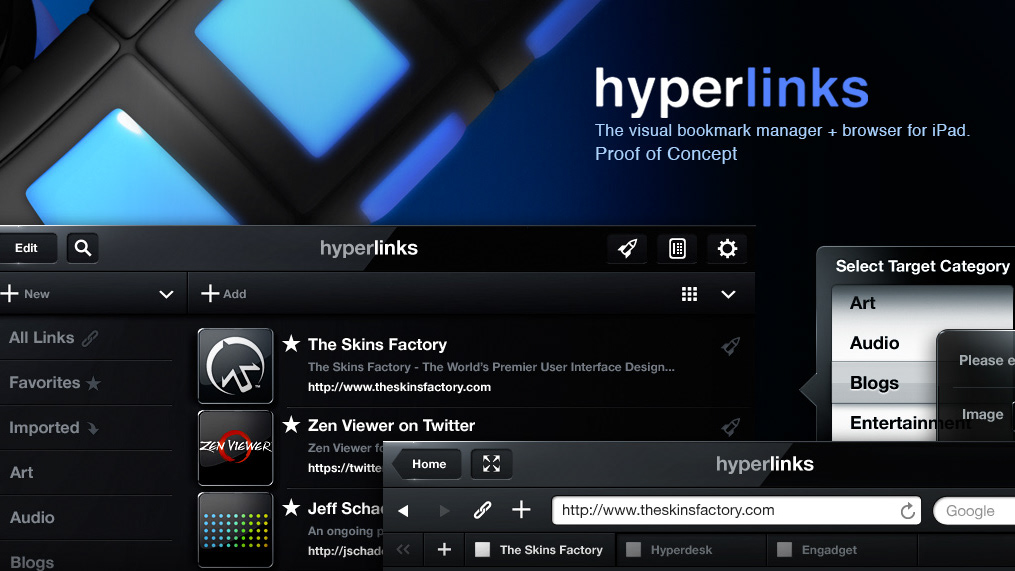1015x571 pixels.
Task: Toggle favorite star for The Skins Factory
Action: click(x=291, y=344)
